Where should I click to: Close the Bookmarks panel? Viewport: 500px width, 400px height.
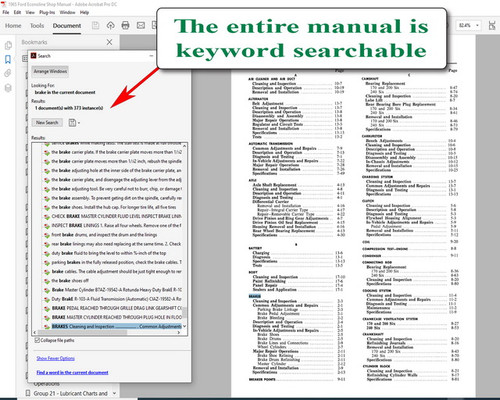point(109,42)
